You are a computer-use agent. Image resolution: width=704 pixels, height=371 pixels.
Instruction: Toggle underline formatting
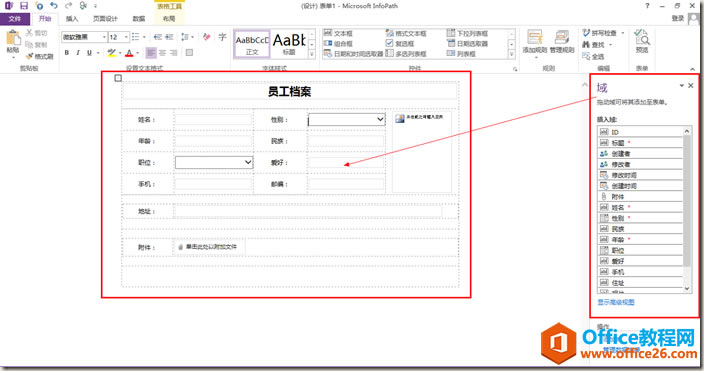(x=89, y=53)
